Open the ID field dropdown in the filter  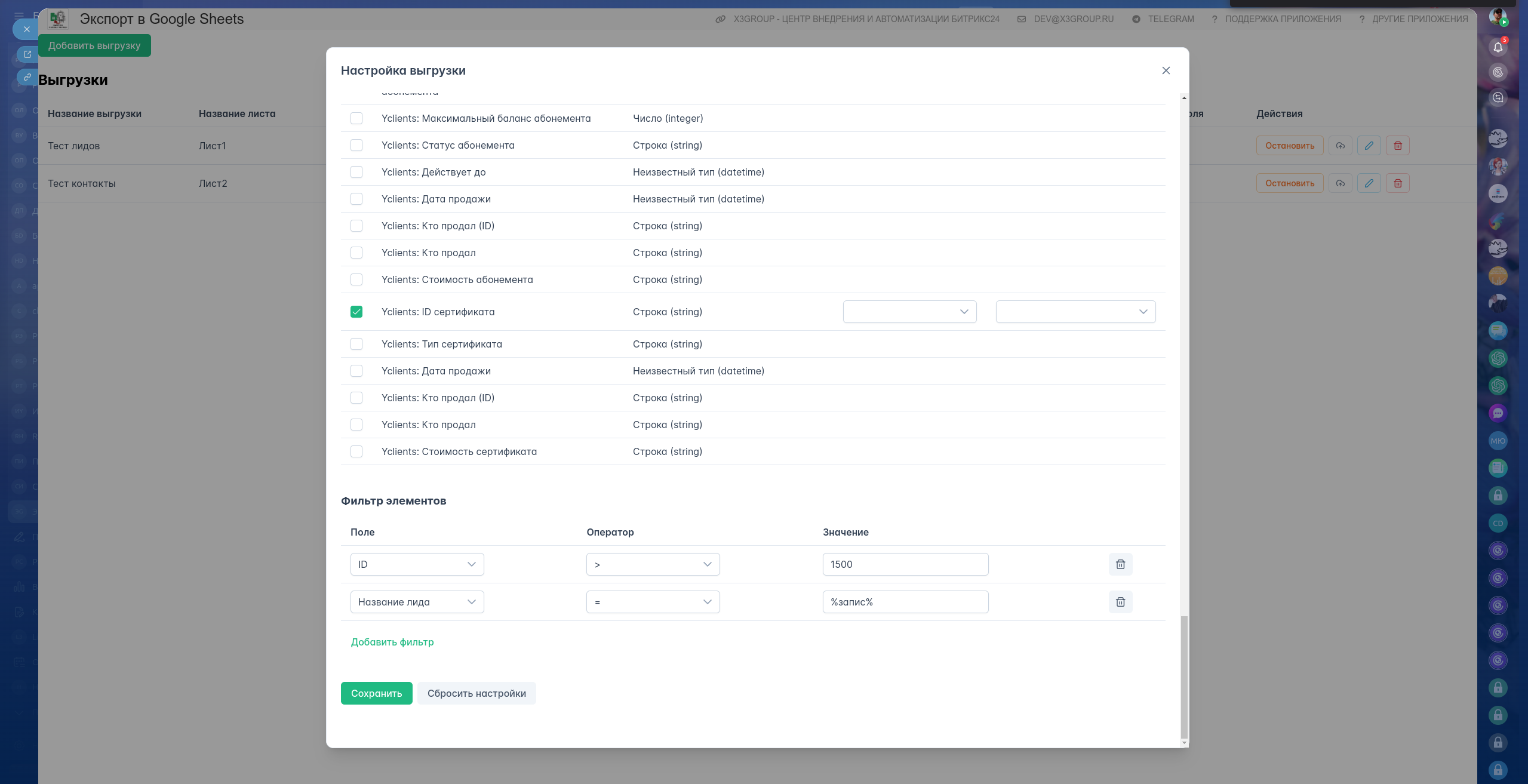417,564
